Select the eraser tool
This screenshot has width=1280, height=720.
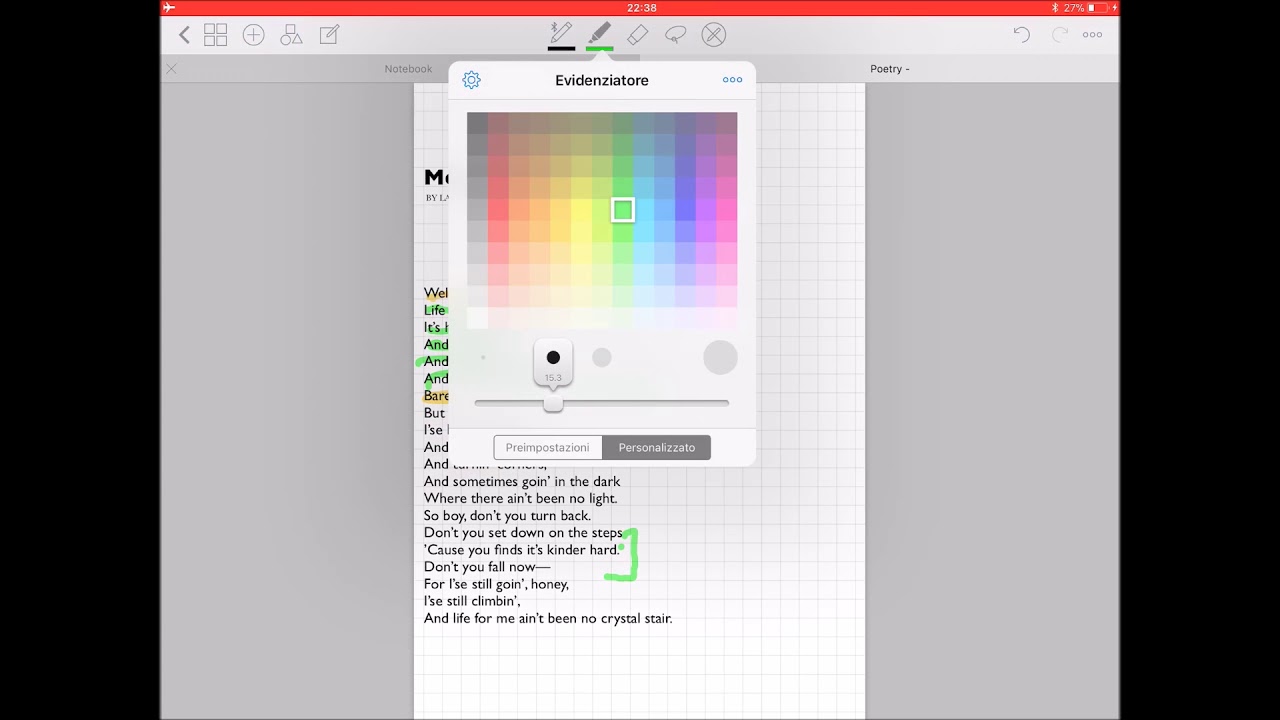click(x=637, y=35)
